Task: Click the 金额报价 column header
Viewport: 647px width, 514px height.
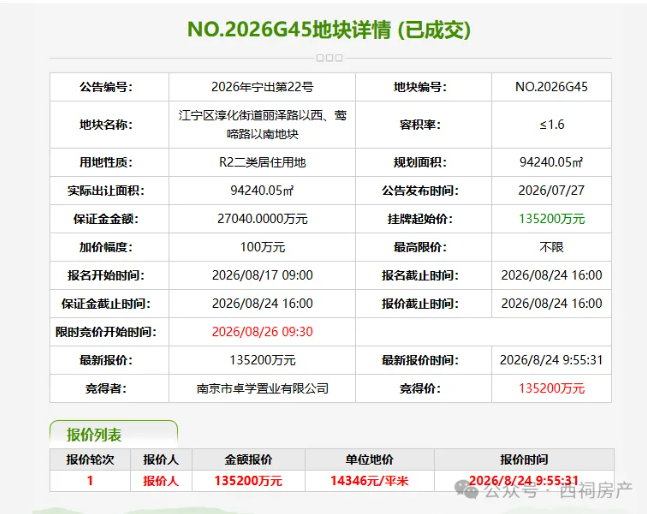Action: coord(248,460)
